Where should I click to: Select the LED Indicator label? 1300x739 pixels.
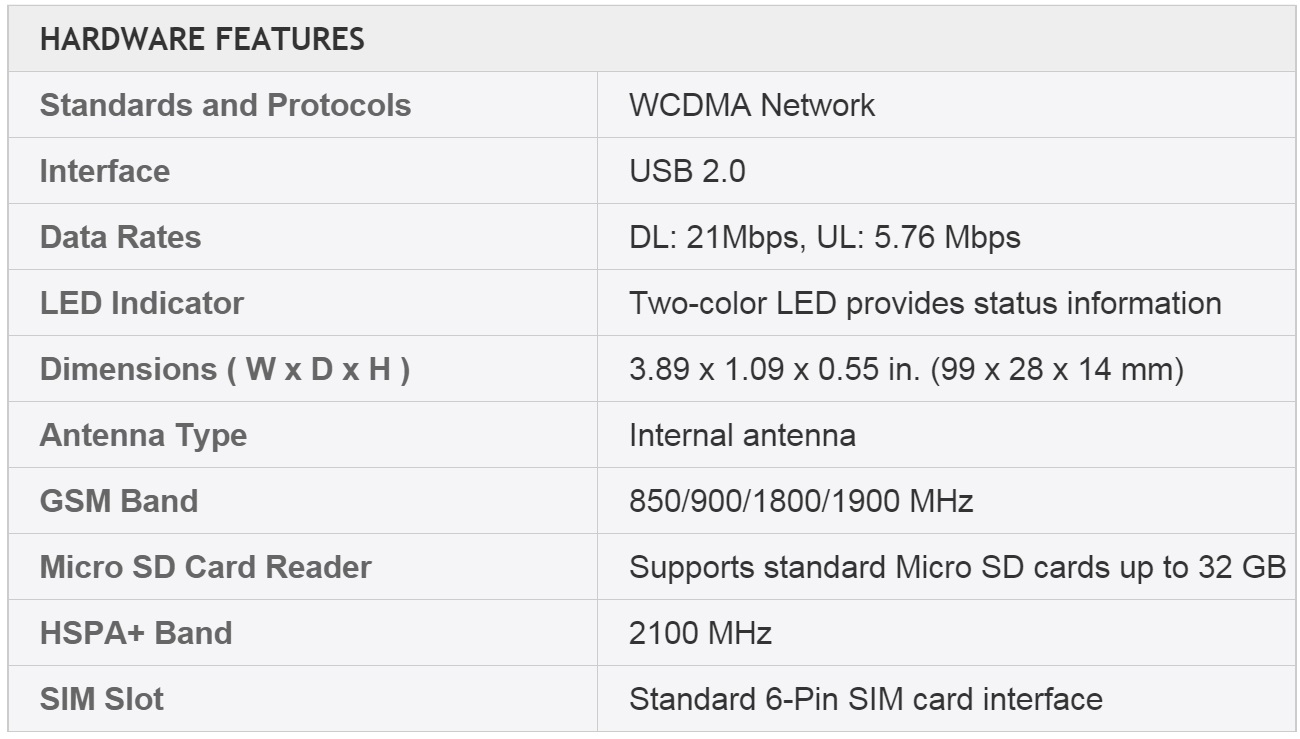coord(141,303)
